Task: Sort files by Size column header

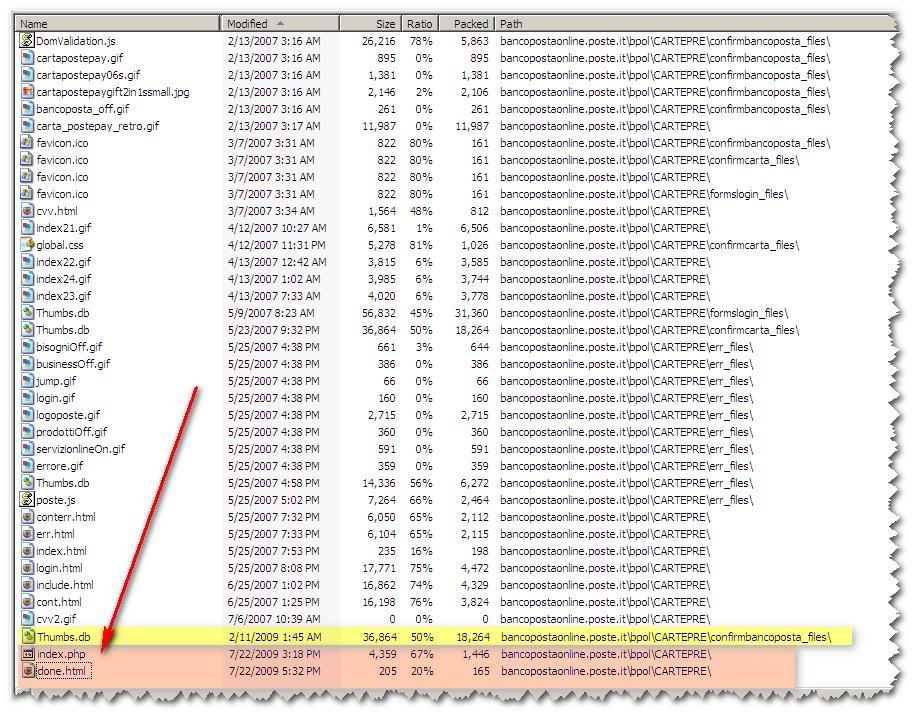Action: pyautogui.click(x=385, y=23)
